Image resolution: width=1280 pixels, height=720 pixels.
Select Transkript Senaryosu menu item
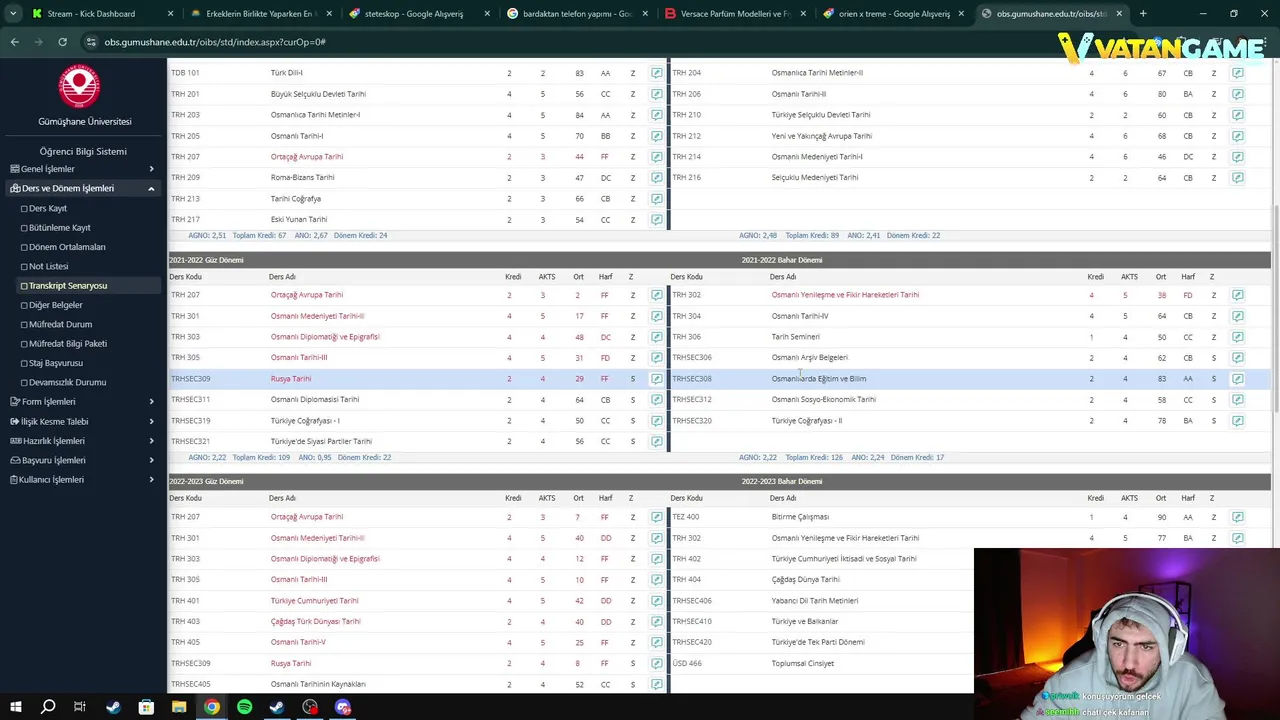[x=67, y=286]
